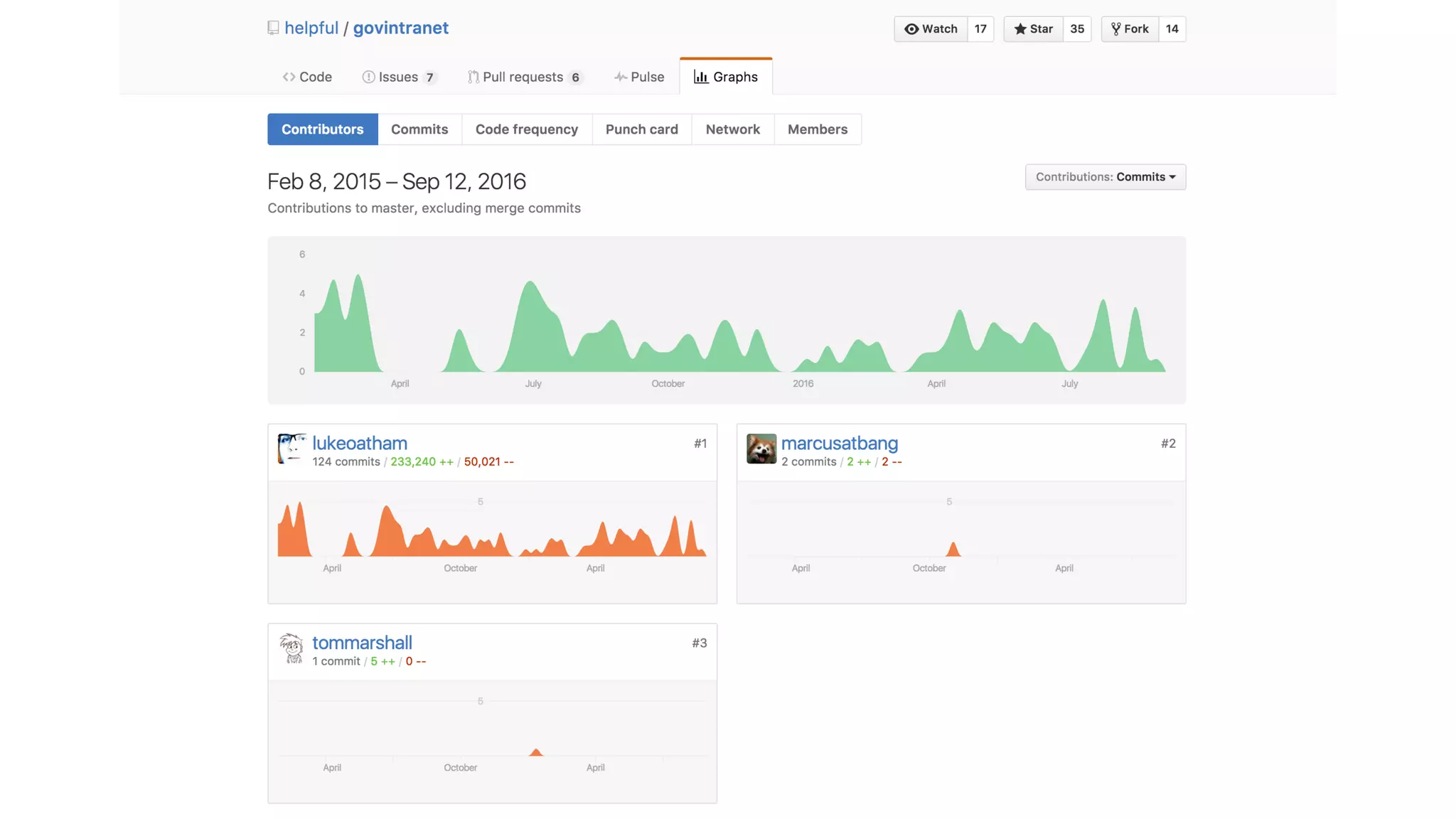Screen dimensions: 1456x819
Task: Open the Pulse activity tab
Action: coord(639,77)
